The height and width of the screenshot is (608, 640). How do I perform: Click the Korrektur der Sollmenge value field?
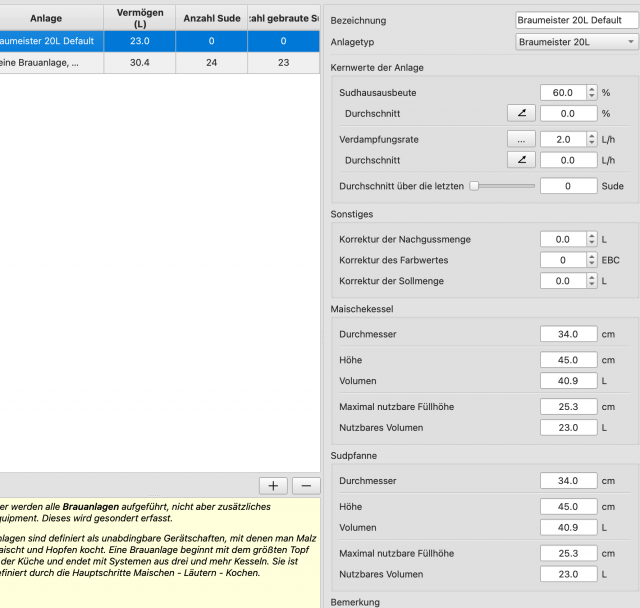click(x=563, y=281)
